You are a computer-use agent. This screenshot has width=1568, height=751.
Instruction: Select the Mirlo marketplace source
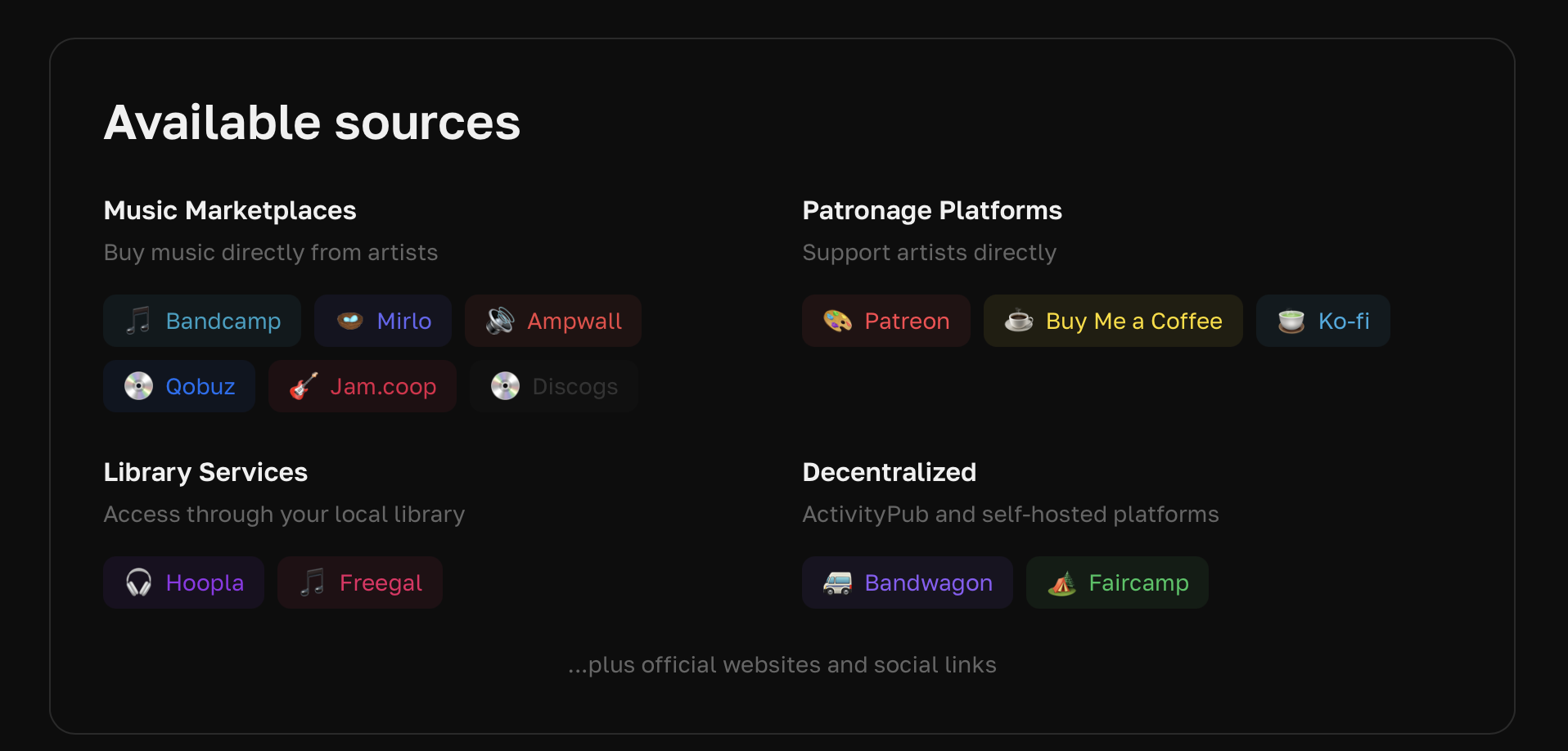point(382,321)
